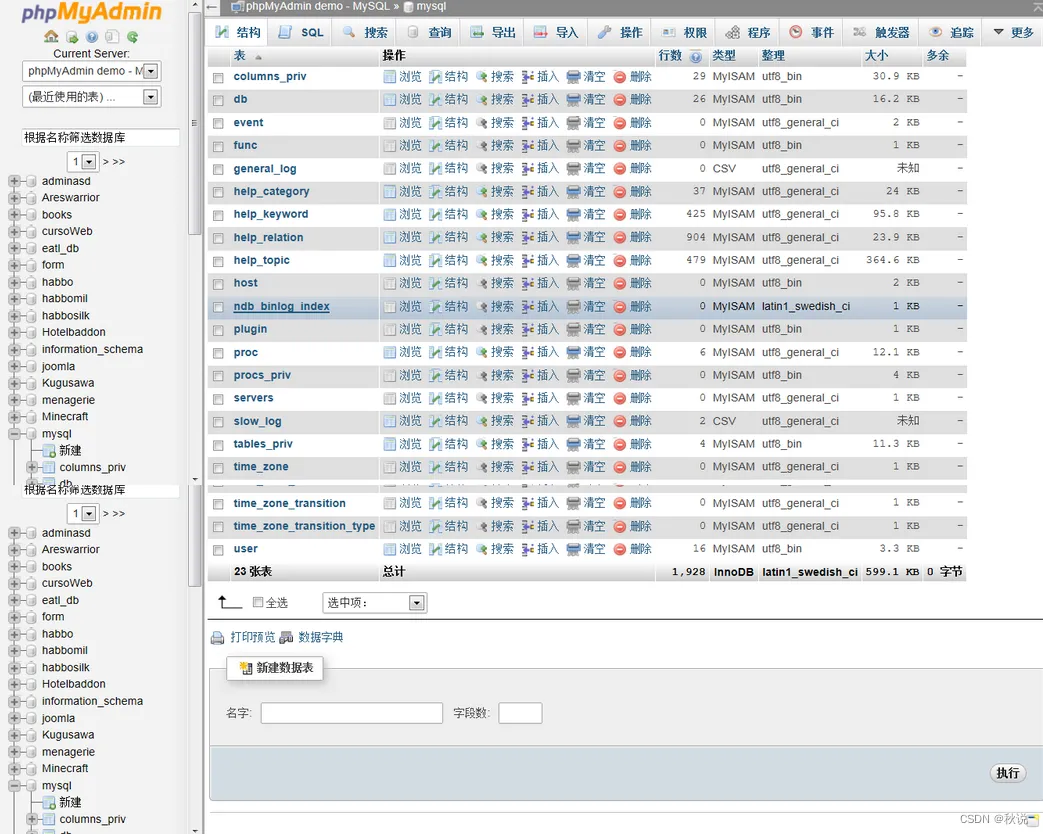Click the data dictionary icon

click(x=286, y=638)
